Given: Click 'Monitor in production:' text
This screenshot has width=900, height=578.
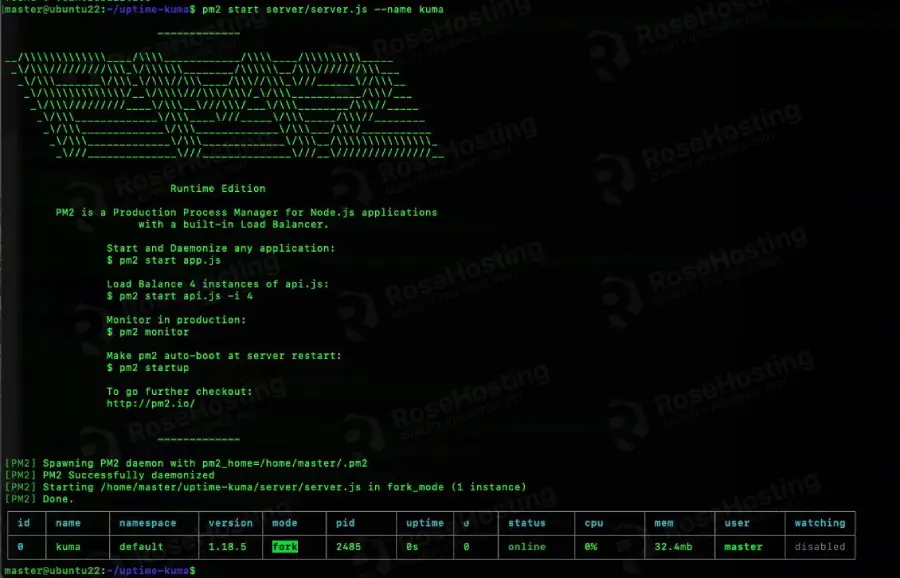Looking at the screenshot, I should pyautogui.click(x=176, y=320).
